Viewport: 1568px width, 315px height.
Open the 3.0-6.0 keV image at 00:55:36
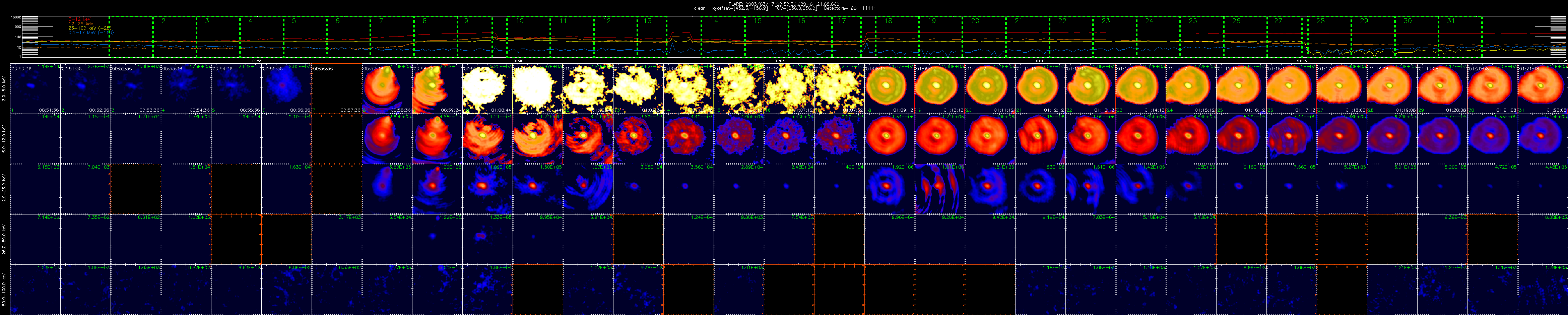point(287,88)
